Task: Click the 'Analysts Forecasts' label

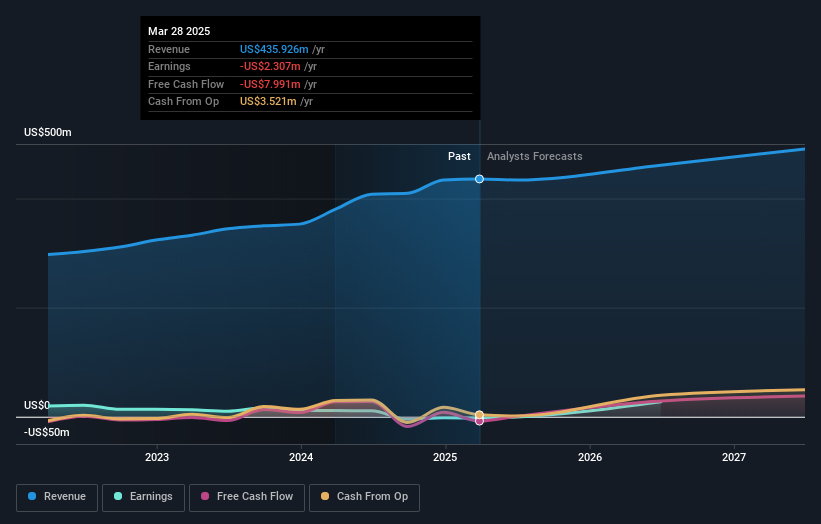Action: coord(535,156)
